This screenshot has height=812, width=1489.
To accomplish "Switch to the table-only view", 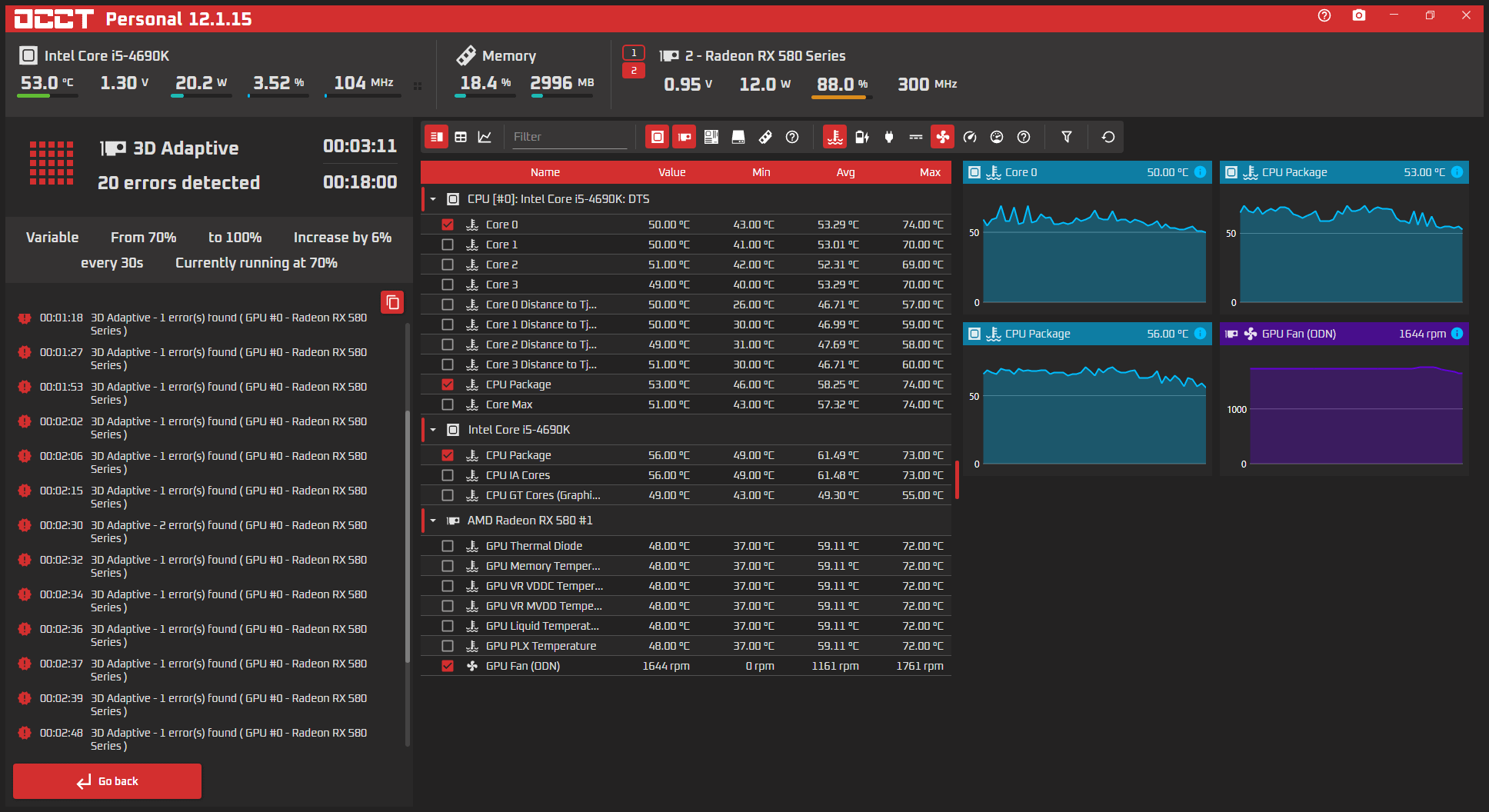I will (461, 137).
